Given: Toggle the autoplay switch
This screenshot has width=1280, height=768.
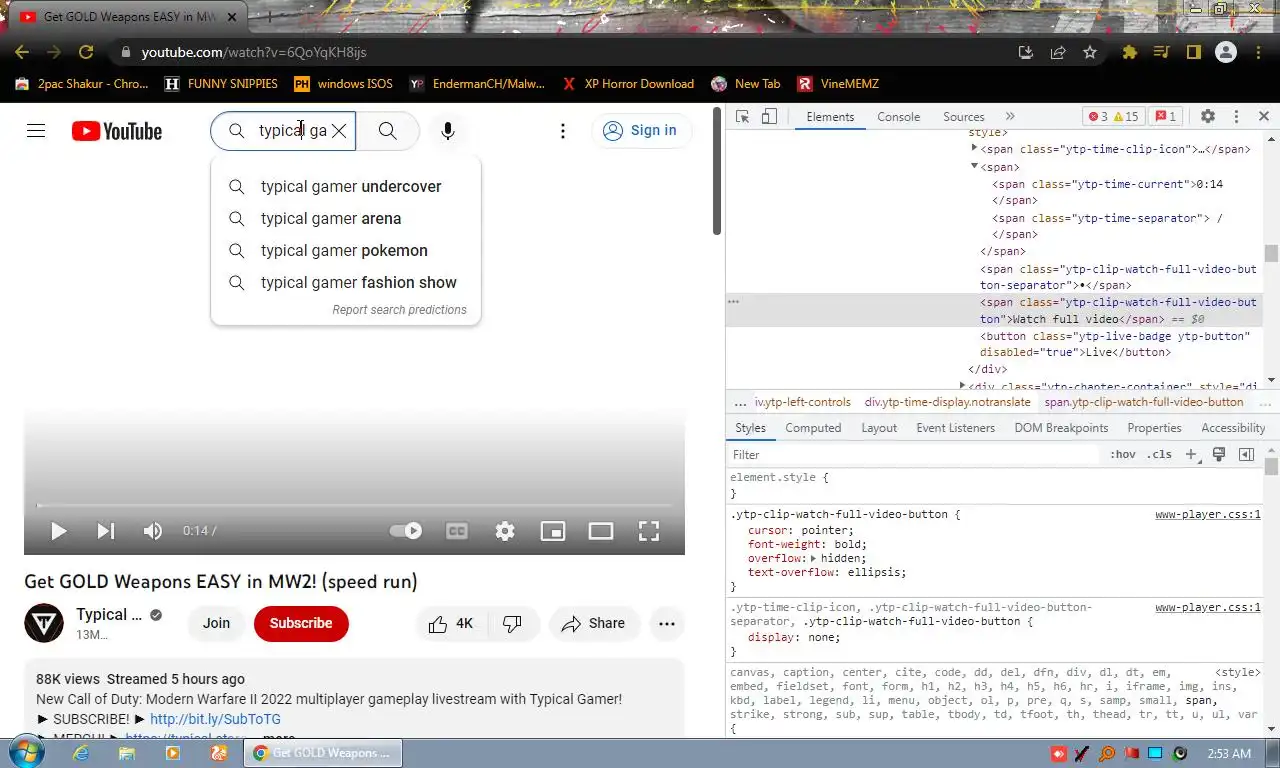Looking at the screenshot, I should 405,531.
